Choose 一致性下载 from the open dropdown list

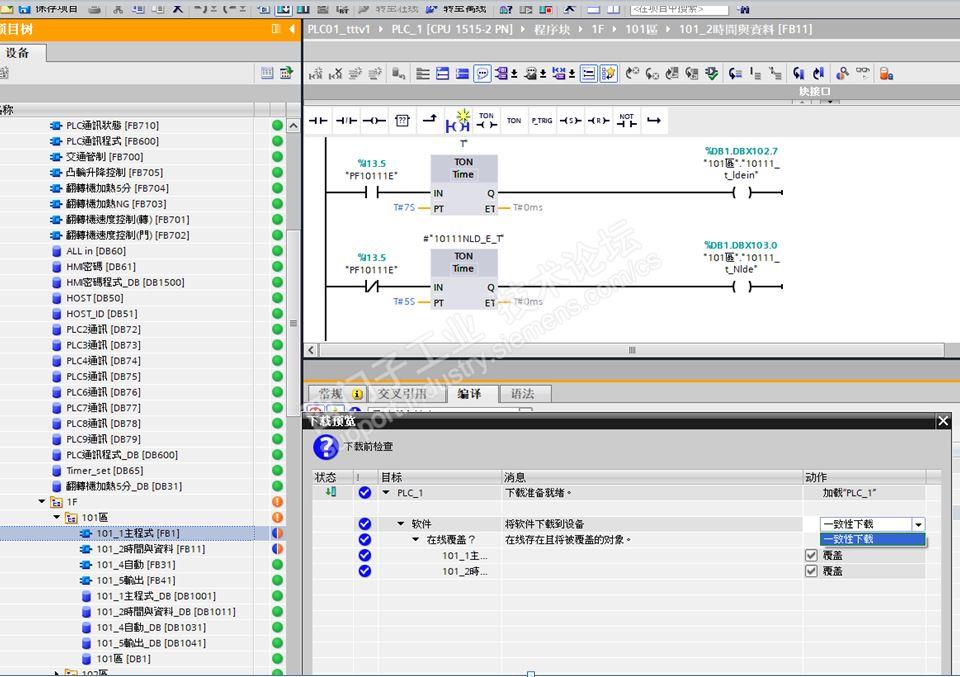coord(872,539)
